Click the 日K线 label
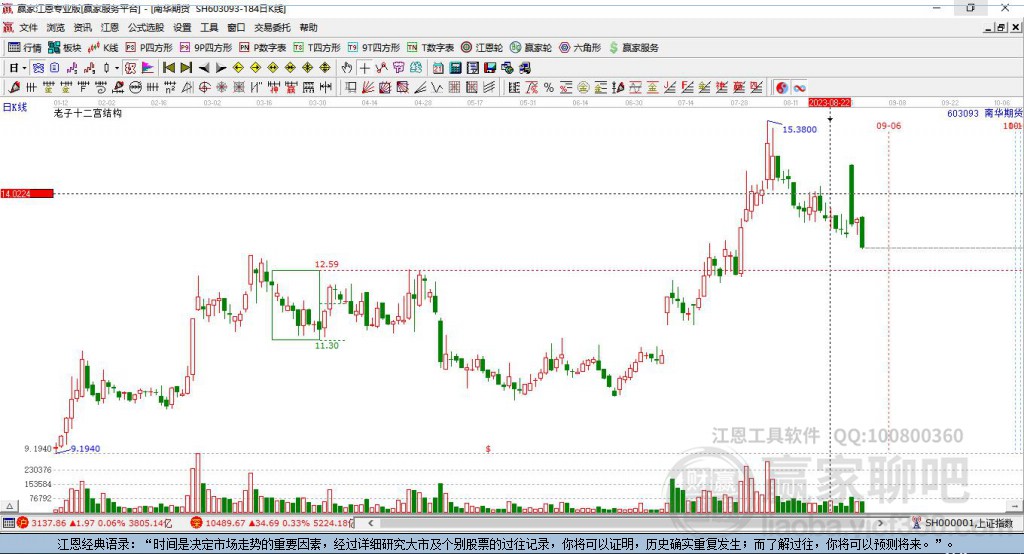1024x554 pixels. [15, 107]
